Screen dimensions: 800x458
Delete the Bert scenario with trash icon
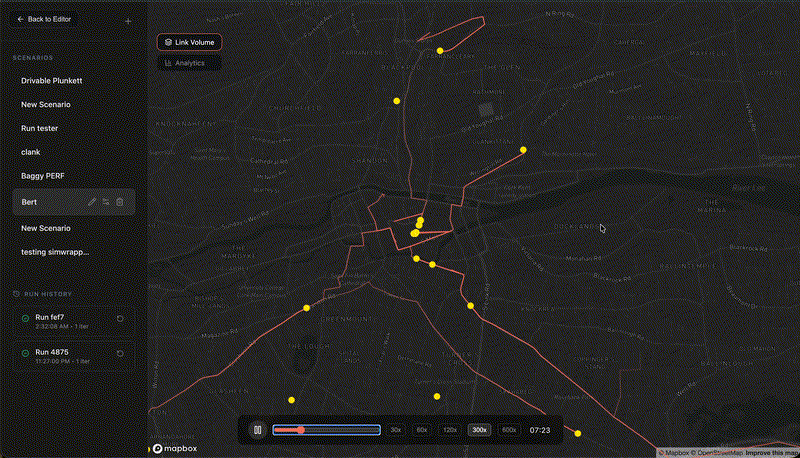[120, 202]
